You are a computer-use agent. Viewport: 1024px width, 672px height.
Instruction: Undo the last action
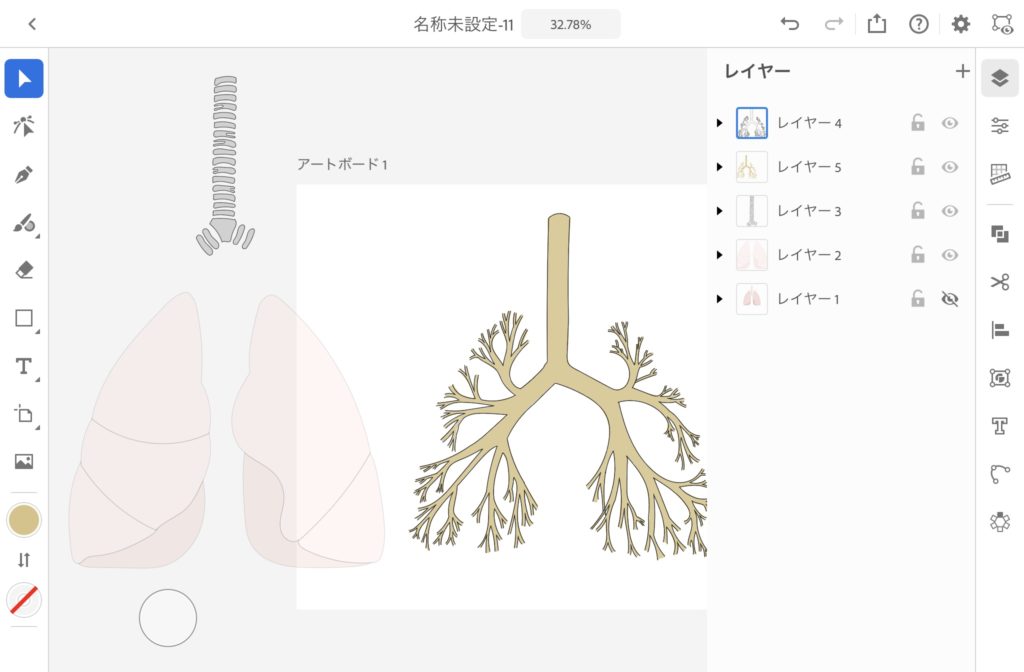point(790,24)
